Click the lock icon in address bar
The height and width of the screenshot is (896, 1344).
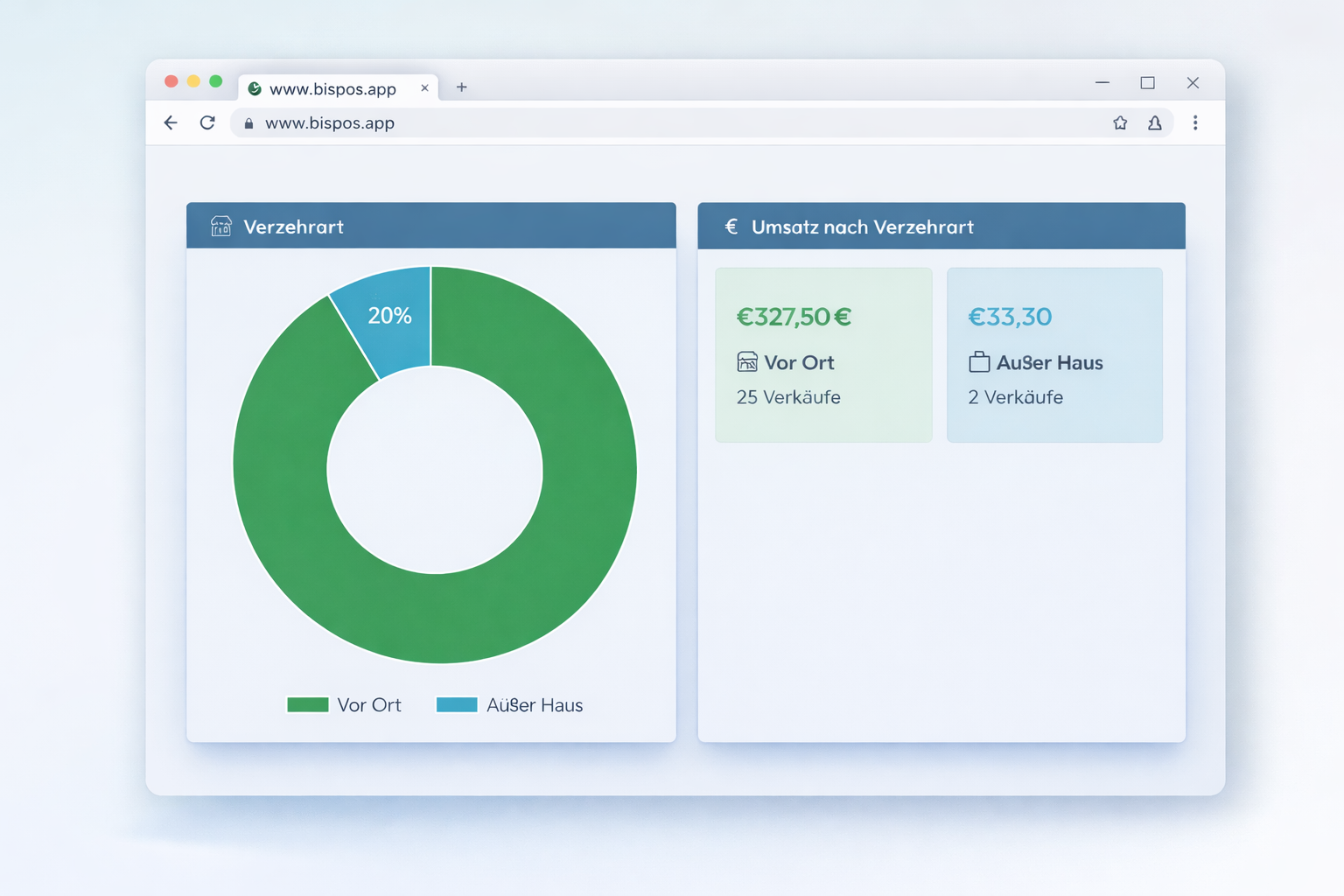[x=248, y=123]
